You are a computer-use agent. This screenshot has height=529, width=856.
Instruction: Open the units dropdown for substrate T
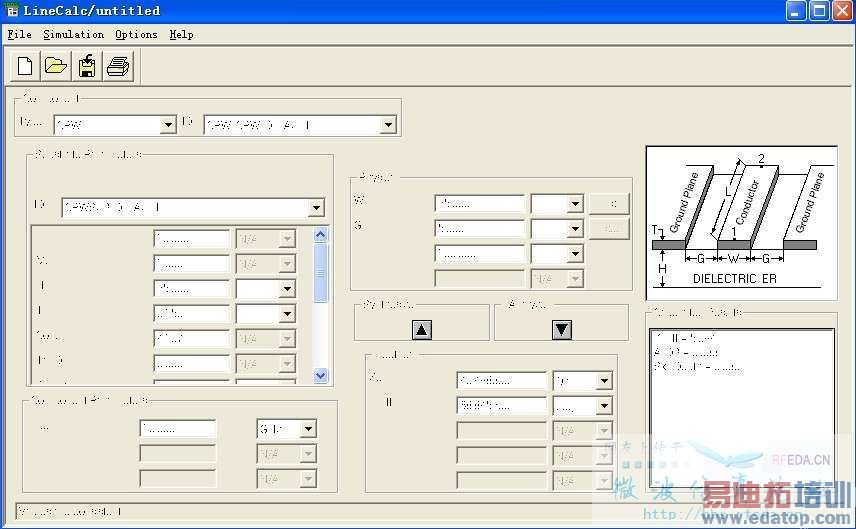pos(287,314)
